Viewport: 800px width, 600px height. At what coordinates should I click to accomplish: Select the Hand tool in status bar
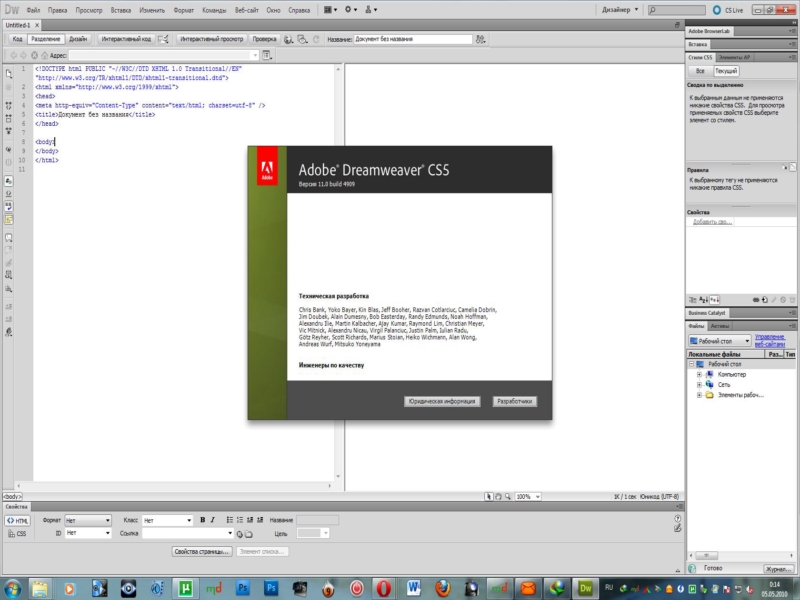tap(498, 496)
